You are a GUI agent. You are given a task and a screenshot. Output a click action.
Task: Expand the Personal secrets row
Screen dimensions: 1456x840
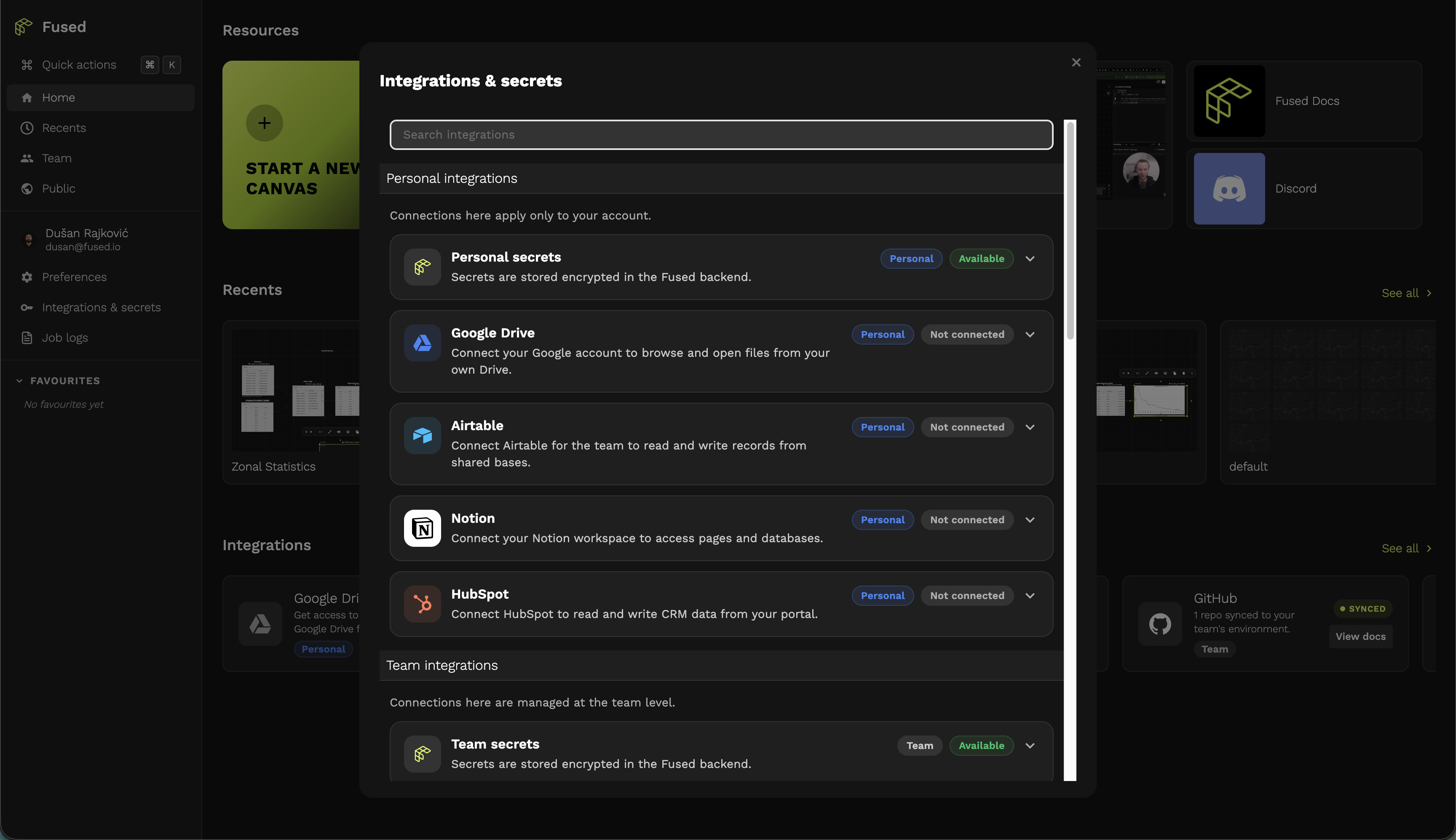coord(1030,259)
